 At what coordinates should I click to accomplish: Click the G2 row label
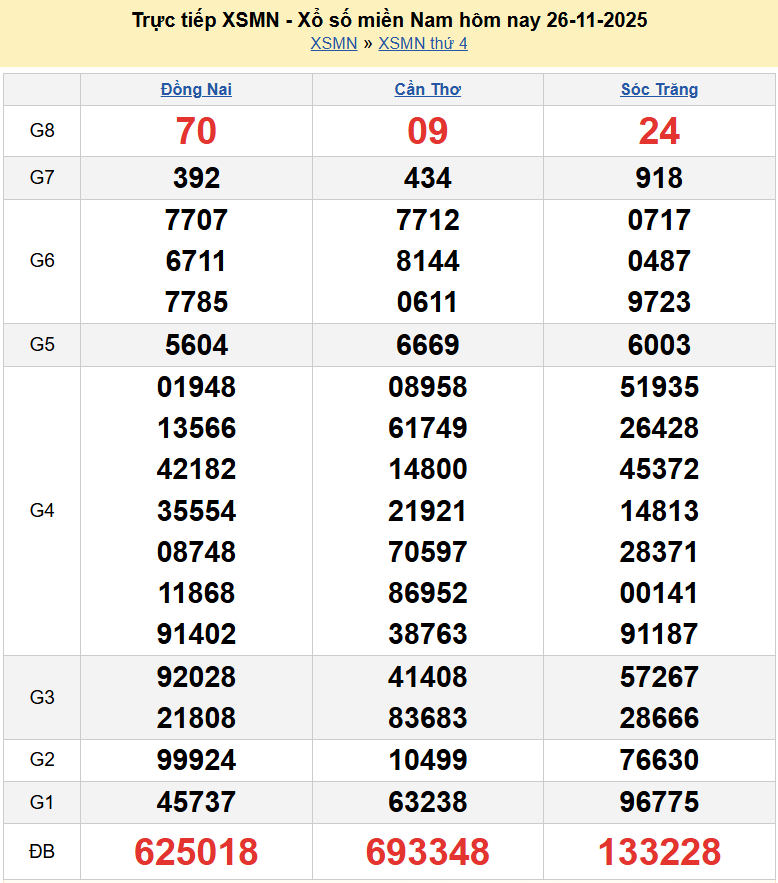point(42,760)
